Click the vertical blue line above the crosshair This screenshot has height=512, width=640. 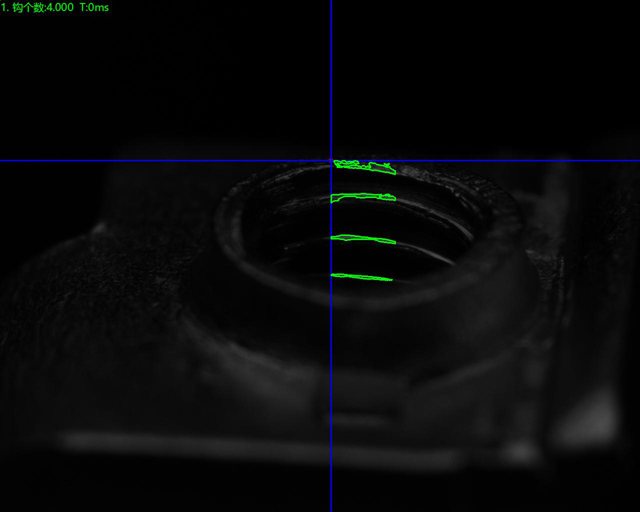click(331, 80)
